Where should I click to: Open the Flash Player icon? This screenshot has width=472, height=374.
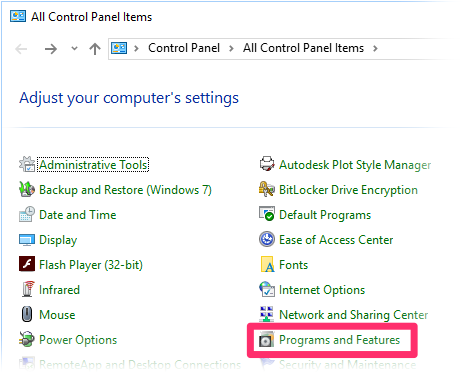tap(27, 264)
